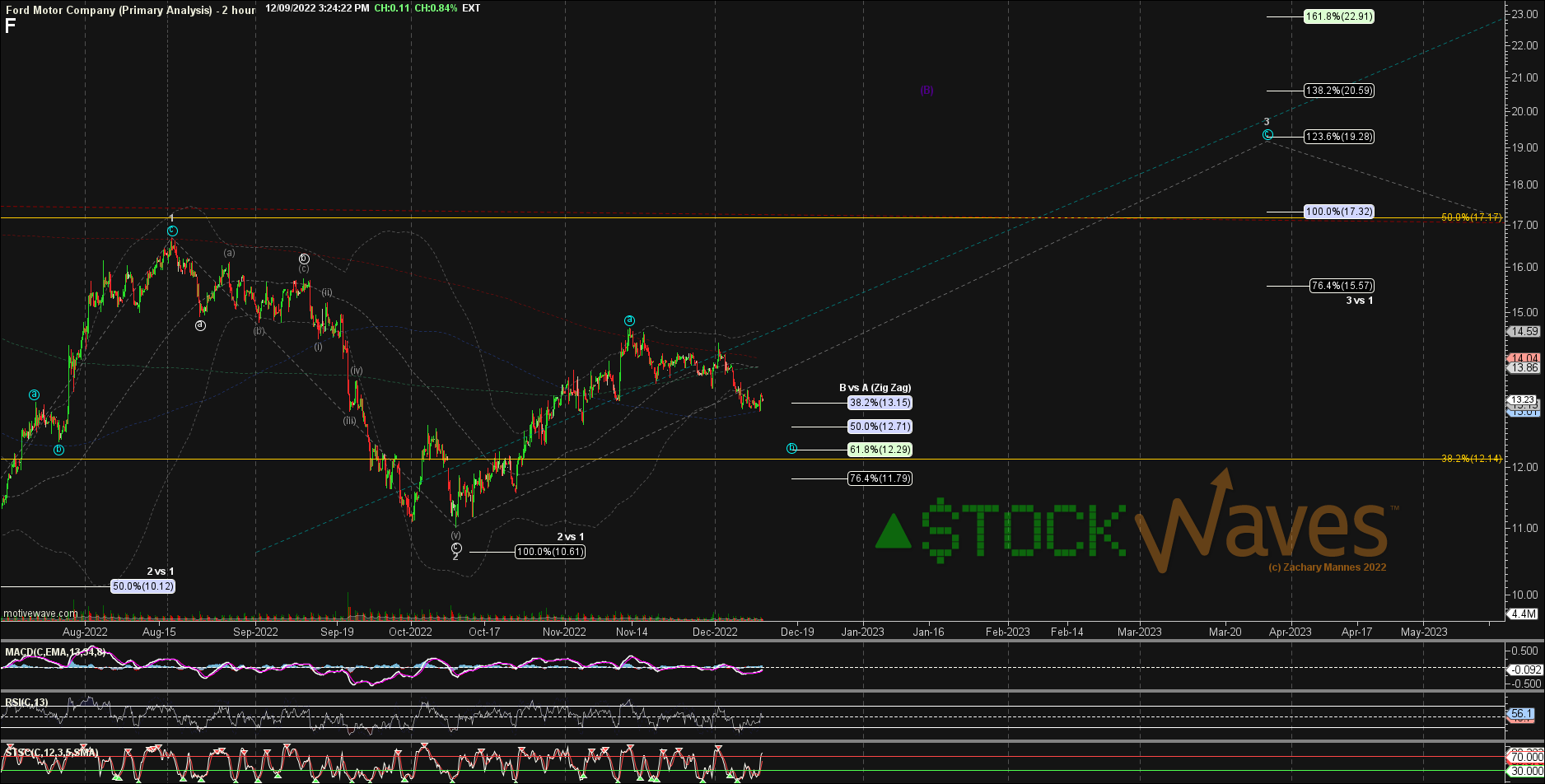Select the 138.2%(20.59) Fibonacci label
Screen dimensions: 1545x784
1339,91
